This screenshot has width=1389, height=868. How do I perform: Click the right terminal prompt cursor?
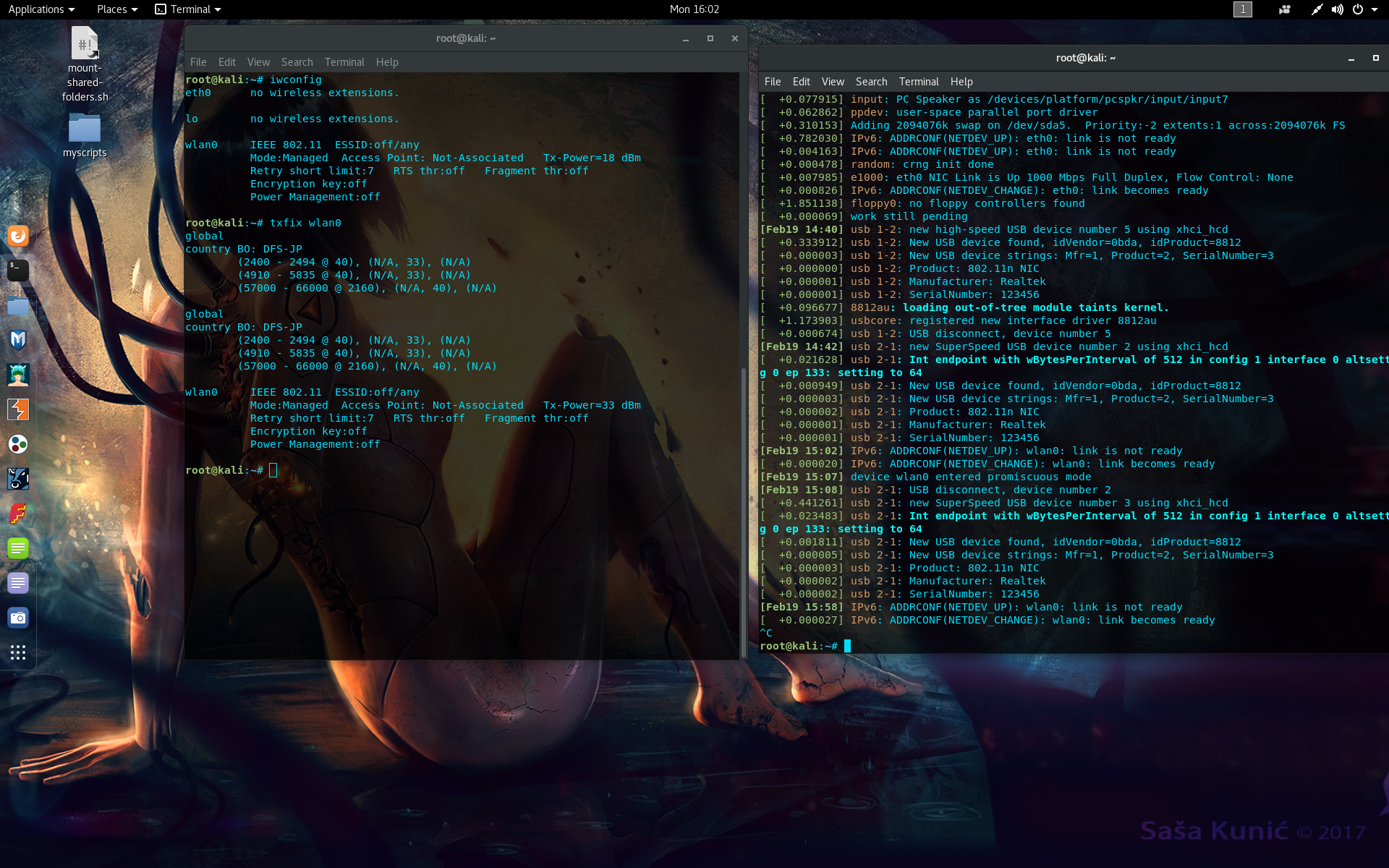[x=847, y=646]
